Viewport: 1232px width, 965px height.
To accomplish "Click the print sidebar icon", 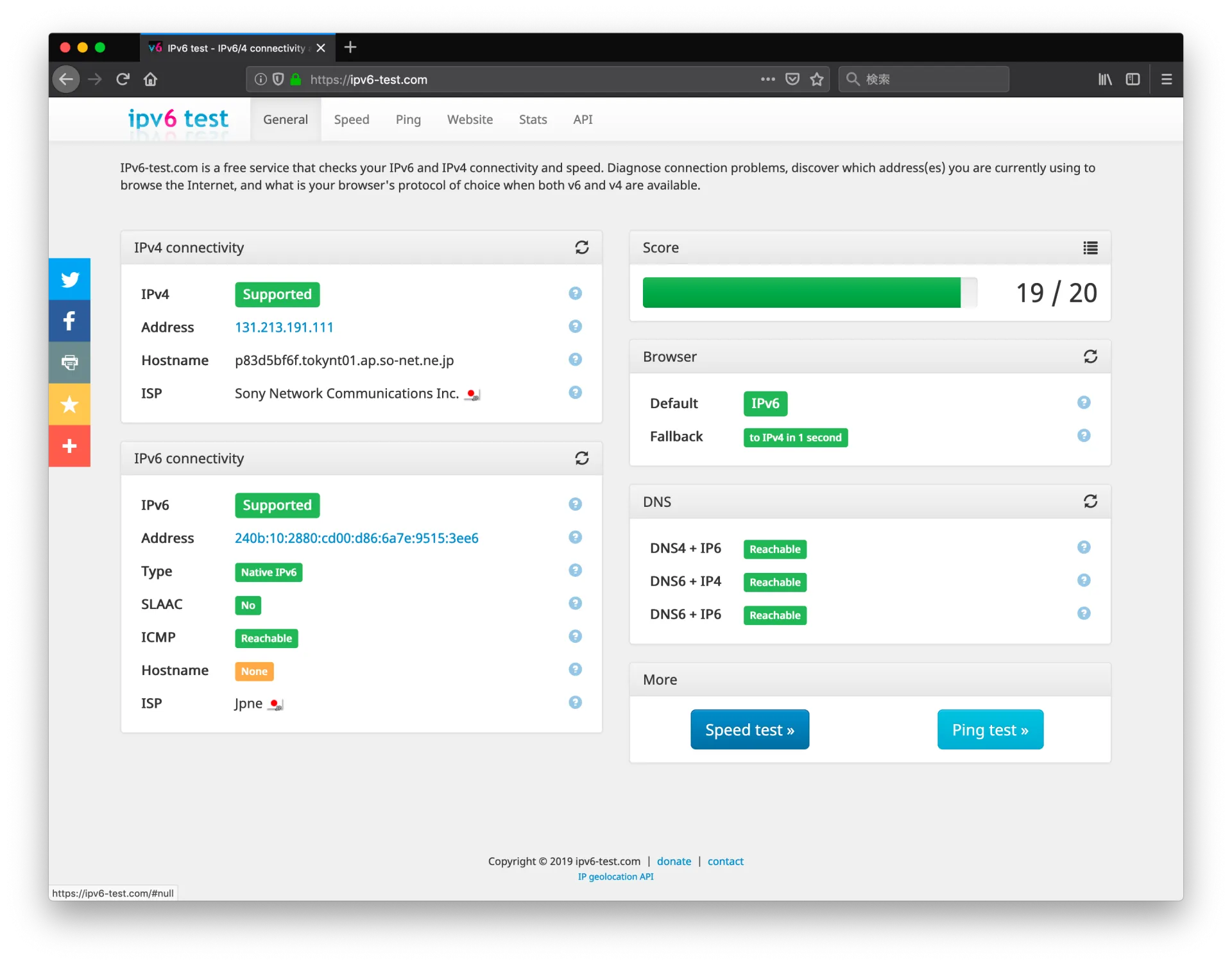I will click(x=69, y=363).
